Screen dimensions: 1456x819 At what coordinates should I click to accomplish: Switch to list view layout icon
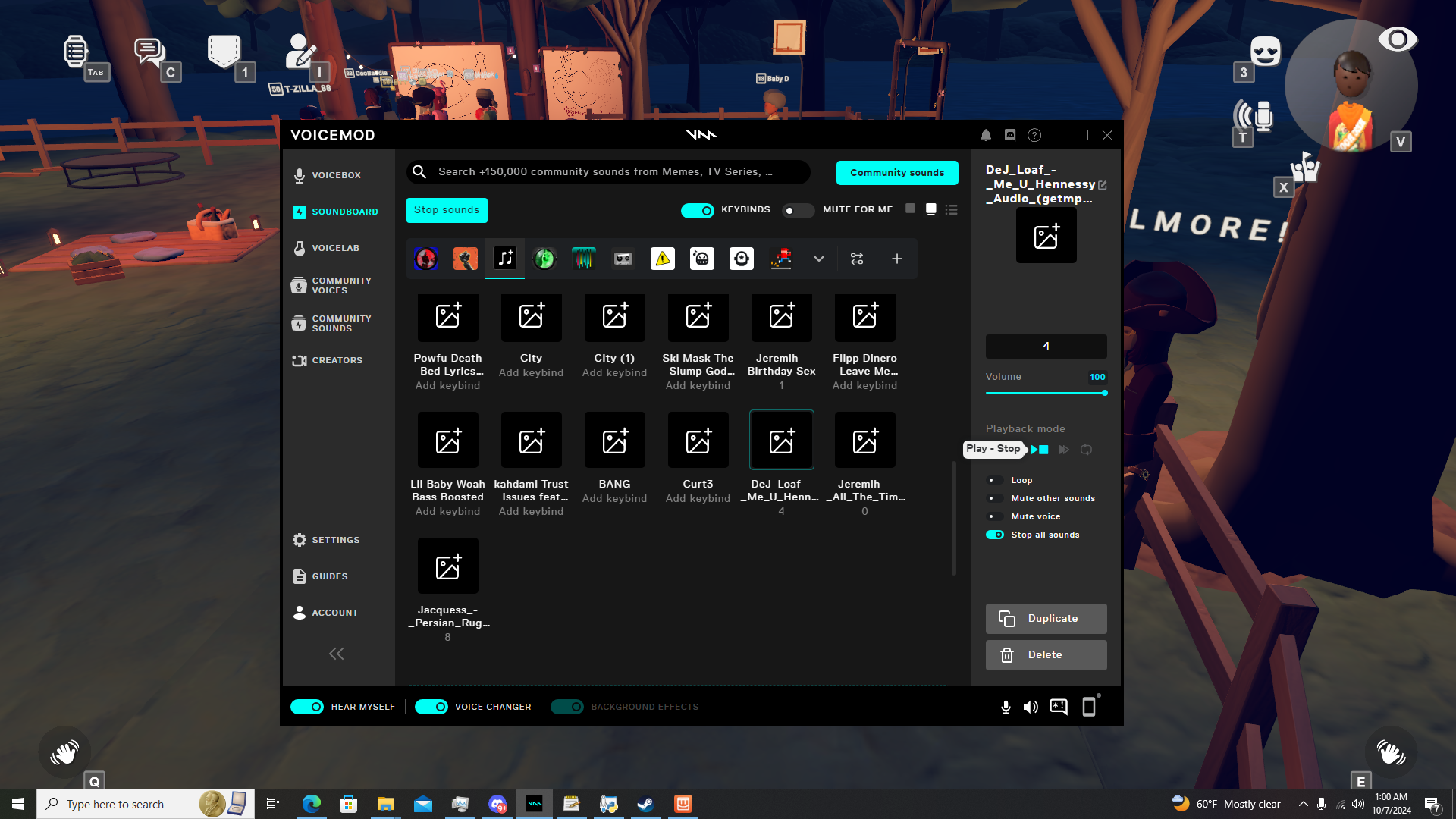click(952, 209)
